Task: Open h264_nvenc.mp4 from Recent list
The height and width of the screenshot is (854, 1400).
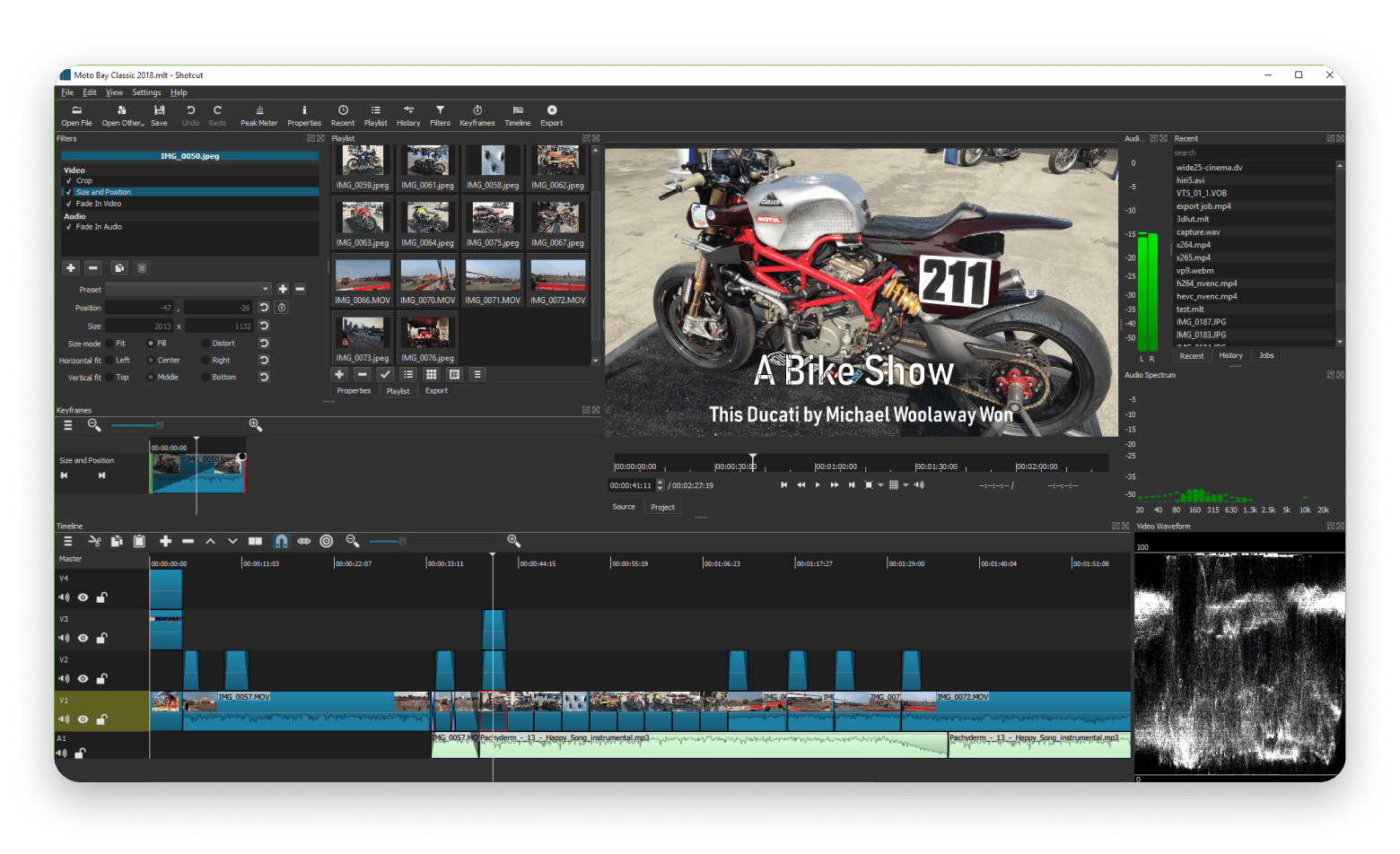Action: pyautogui.click(x=1206, y=283)
